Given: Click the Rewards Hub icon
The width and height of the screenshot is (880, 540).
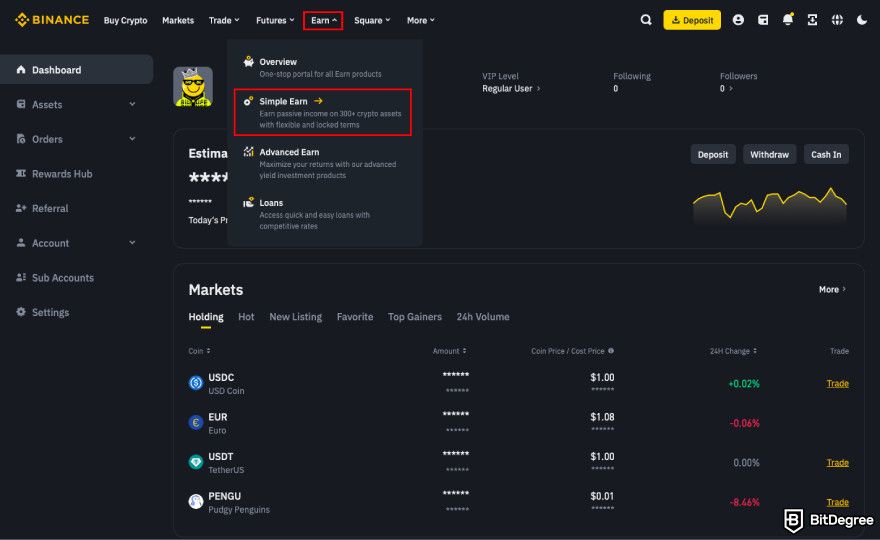Looking at the screenshot, I should pyautogui.click(x=21, y=173).
